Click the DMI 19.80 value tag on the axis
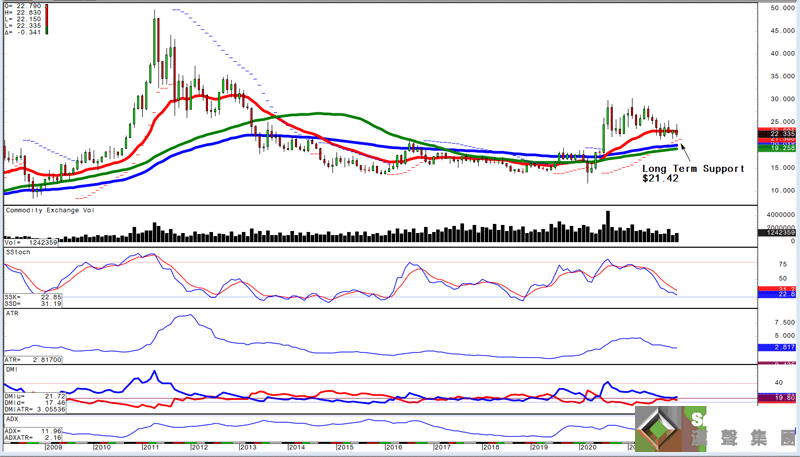The image size is (800, 457). pos(781,397)
